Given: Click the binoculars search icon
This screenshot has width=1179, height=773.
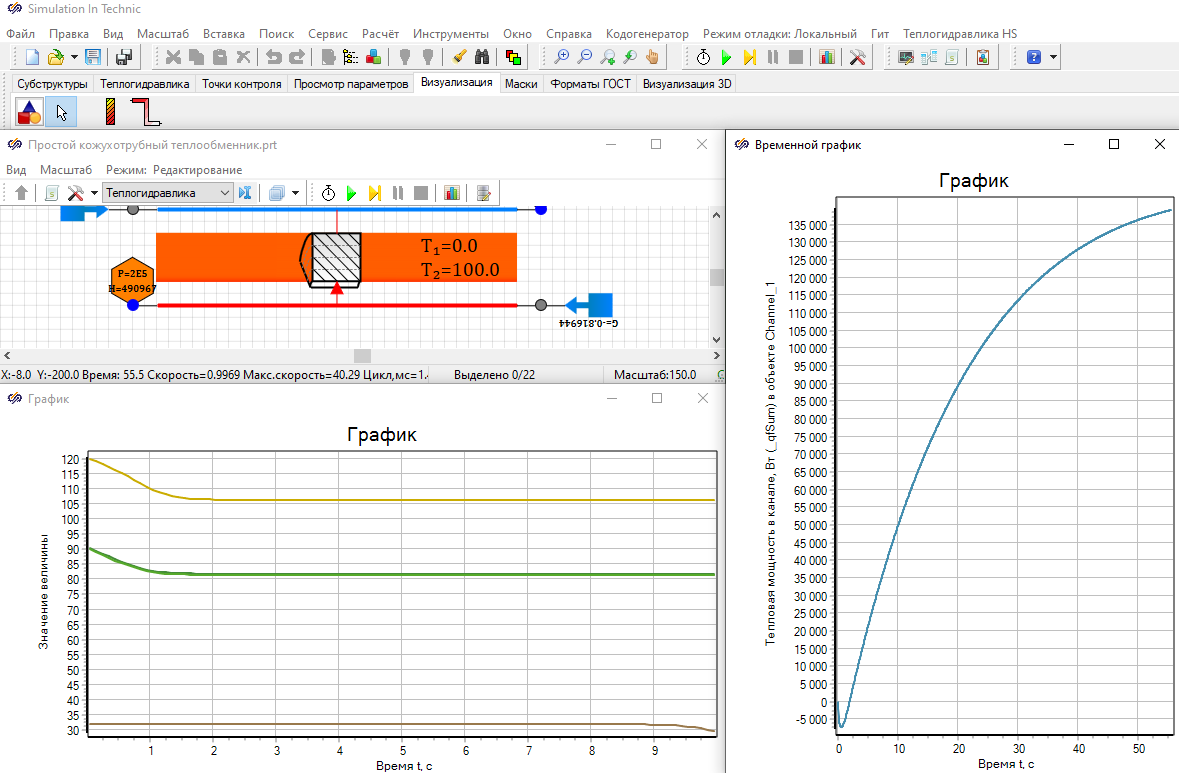Looking at the screenshot, I should [x=481, y=57].
